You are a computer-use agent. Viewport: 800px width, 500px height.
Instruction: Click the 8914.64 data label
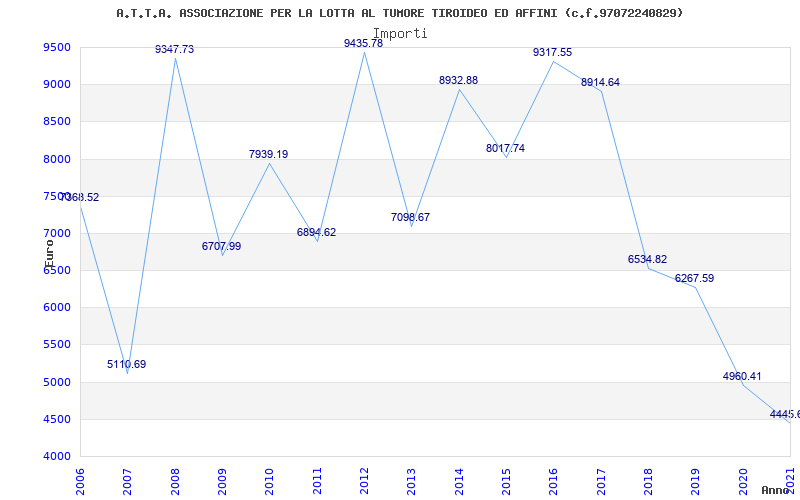601,82
